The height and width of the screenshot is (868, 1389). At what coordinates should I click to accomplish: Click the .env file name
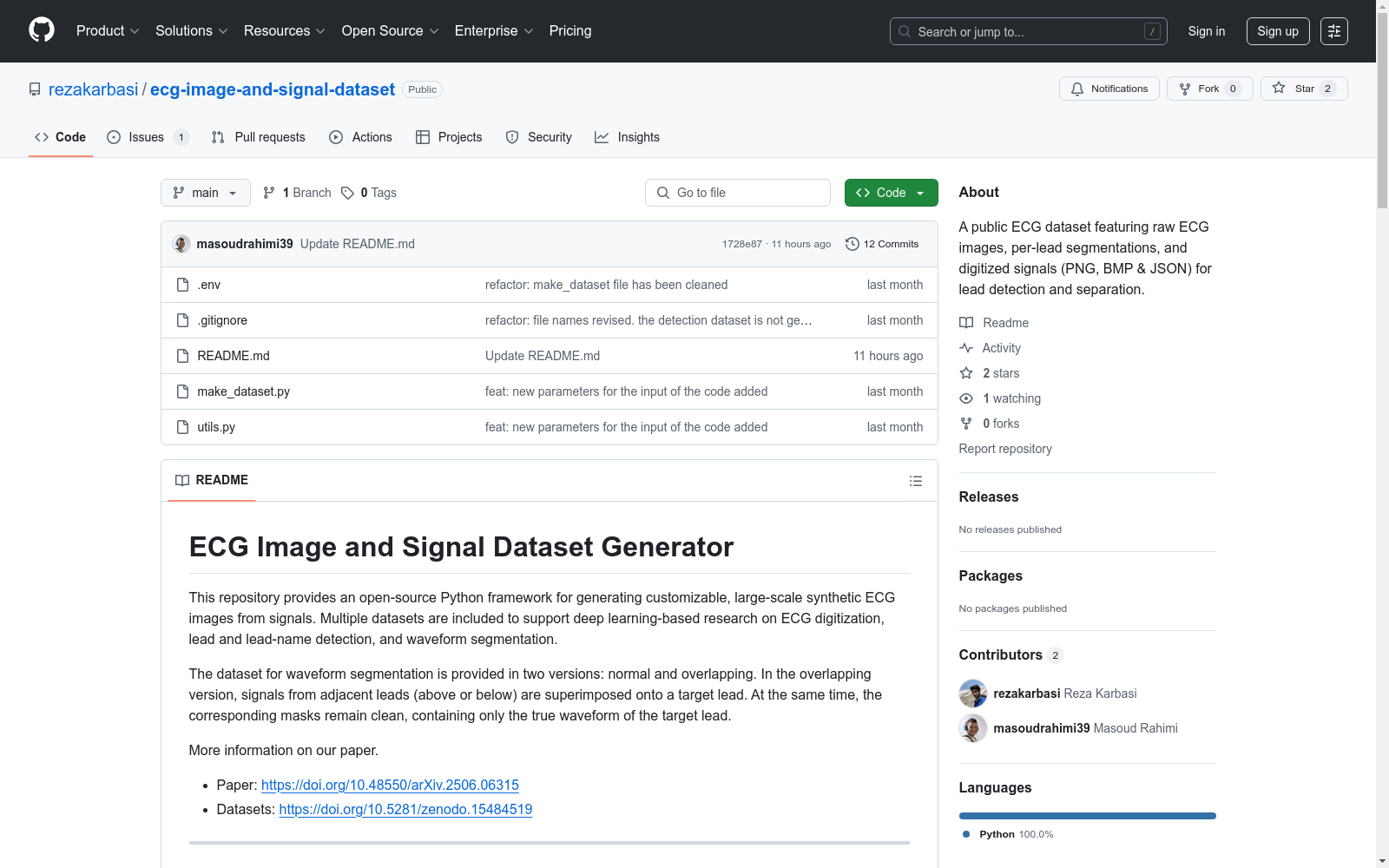209,285
